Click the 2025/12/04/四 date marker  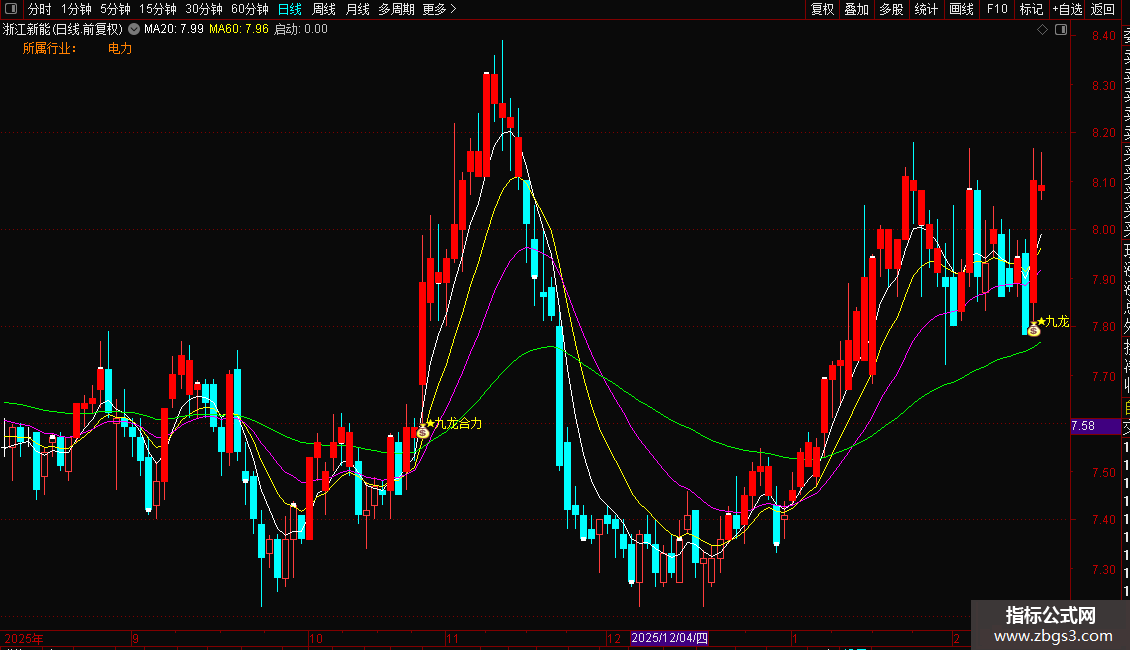[x=669, y=638]
